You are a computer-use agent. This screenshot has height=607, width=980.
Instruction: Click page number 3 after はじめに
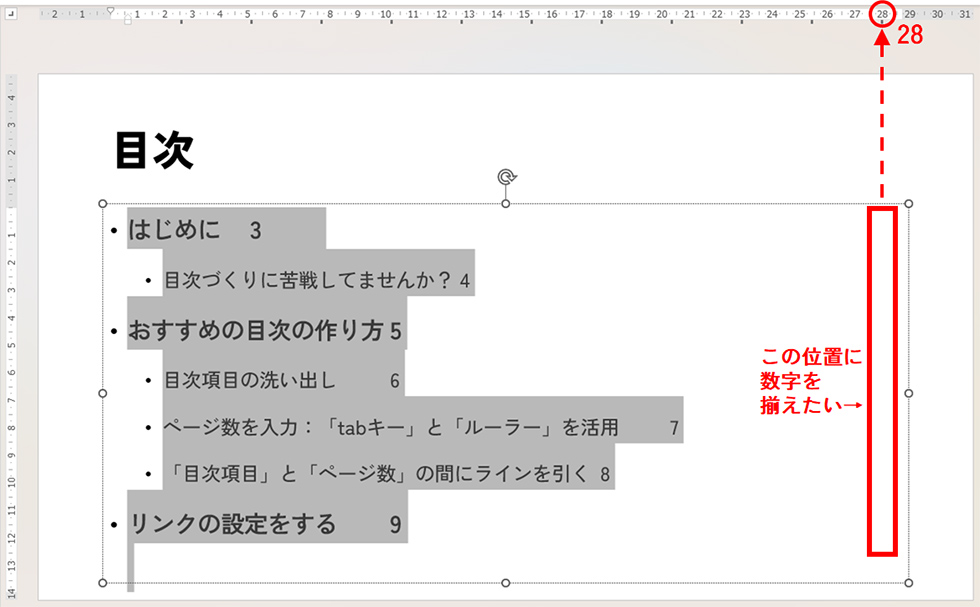tap(255, 231)
